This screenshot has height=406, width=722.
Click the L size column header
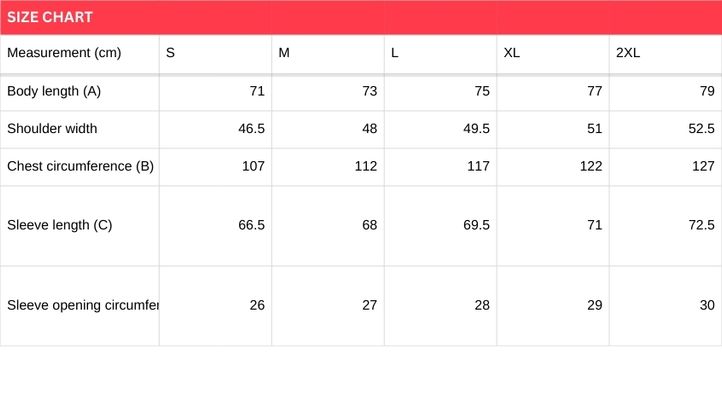point(395,53)
